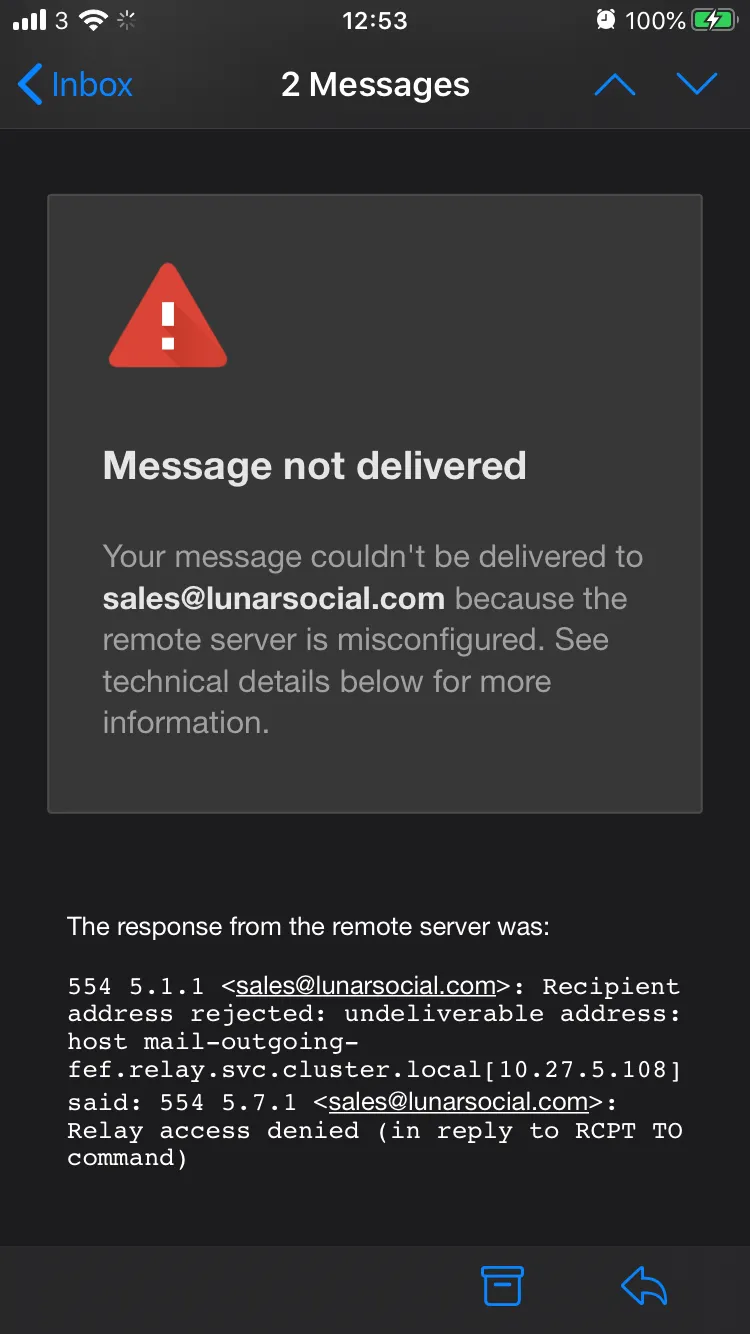
Task: Open second sales@lunarsocial.com link after 5.7.1
Action: pyautogui.click(x=458, y=1102)
